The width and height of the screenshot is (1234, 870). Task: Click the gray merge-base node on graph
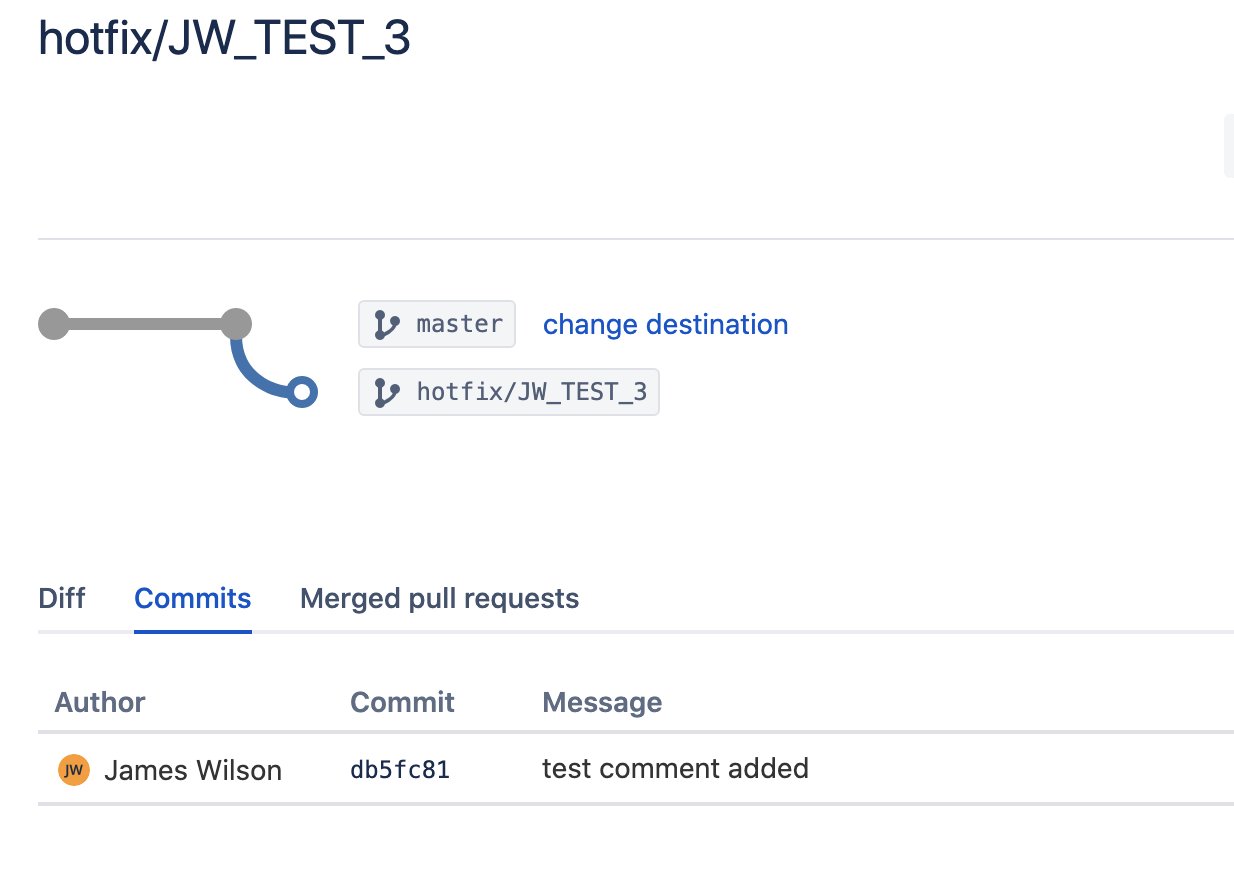pos(234,324)
